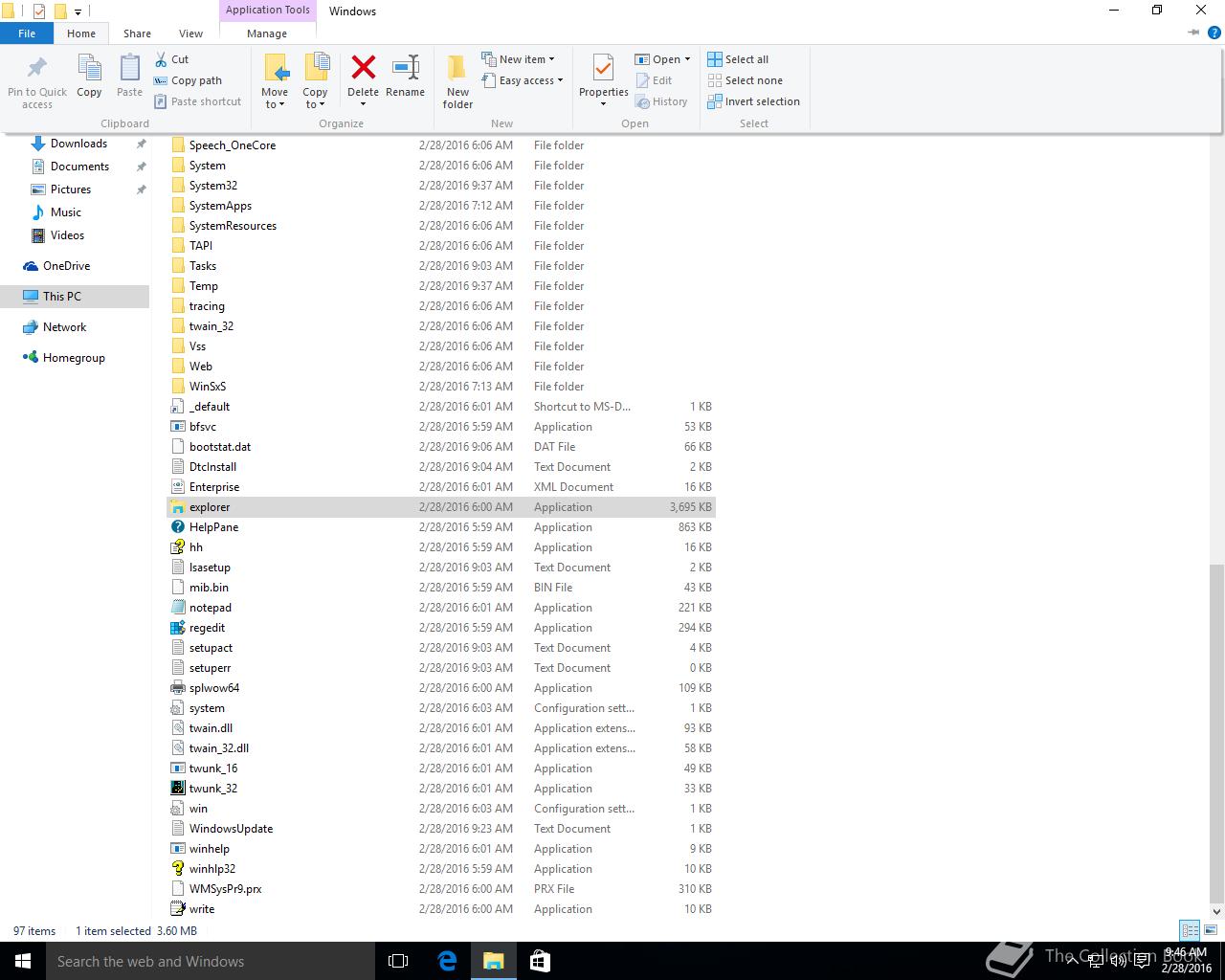Screen dimensions: 1225x980
Task: Select the WindowsUpdate text document
Action: point(442,829)
